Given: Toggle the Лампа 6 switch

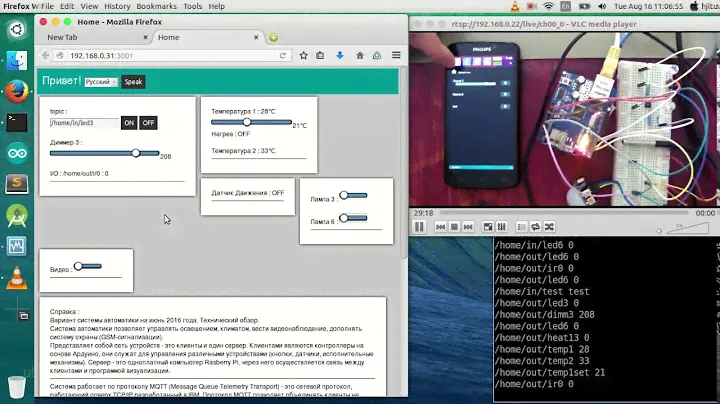Looking at the screenshot, I should [x=353, y=218].
